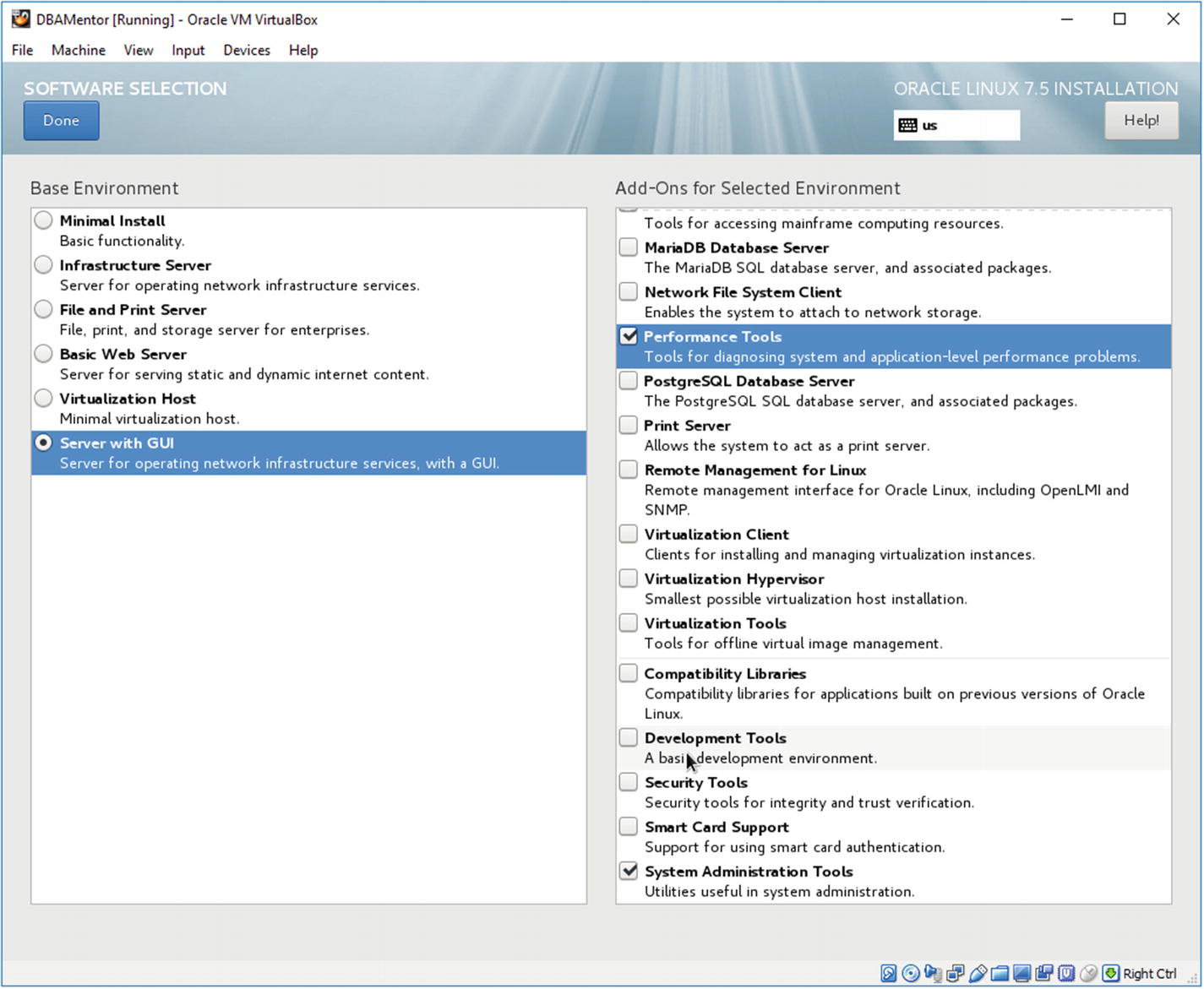Click the shared folders status icon
Screen dimensions: 1204x989
pos(1000,973)
